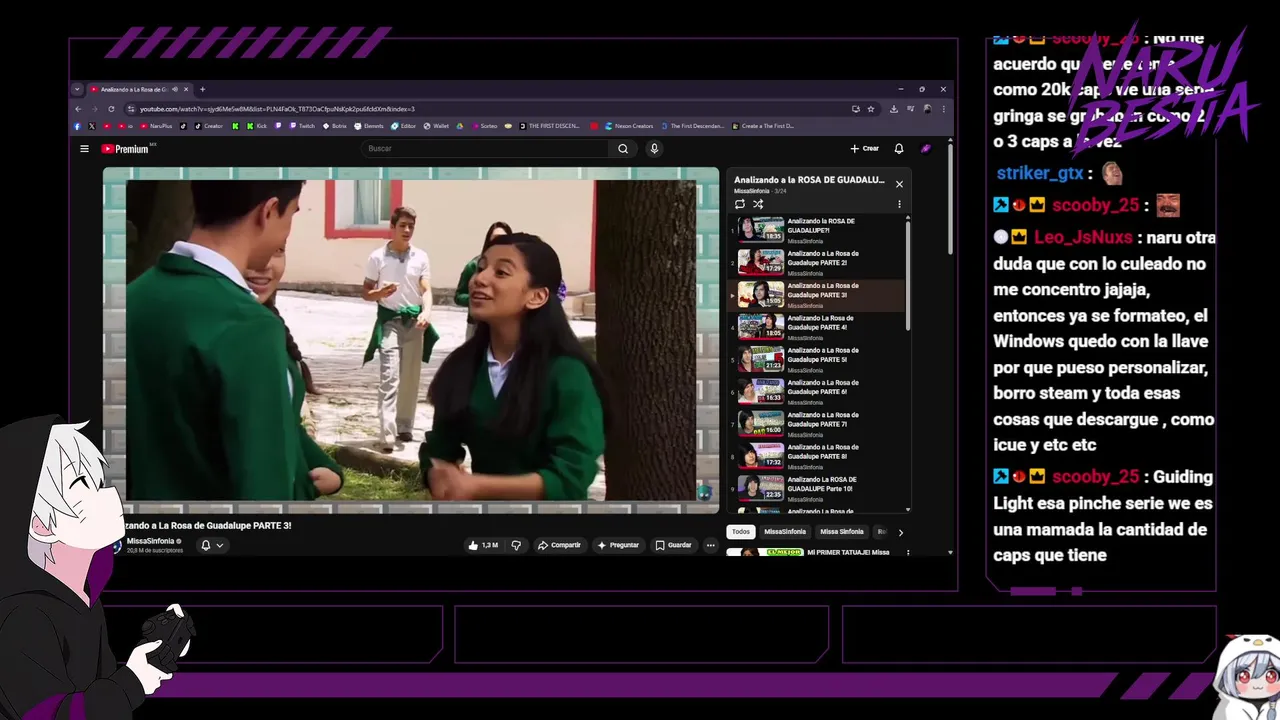Viewport: 1280px width, 720px height.
Task: Open Chrome tab search chevron
Action: click(x=77, y=89)
